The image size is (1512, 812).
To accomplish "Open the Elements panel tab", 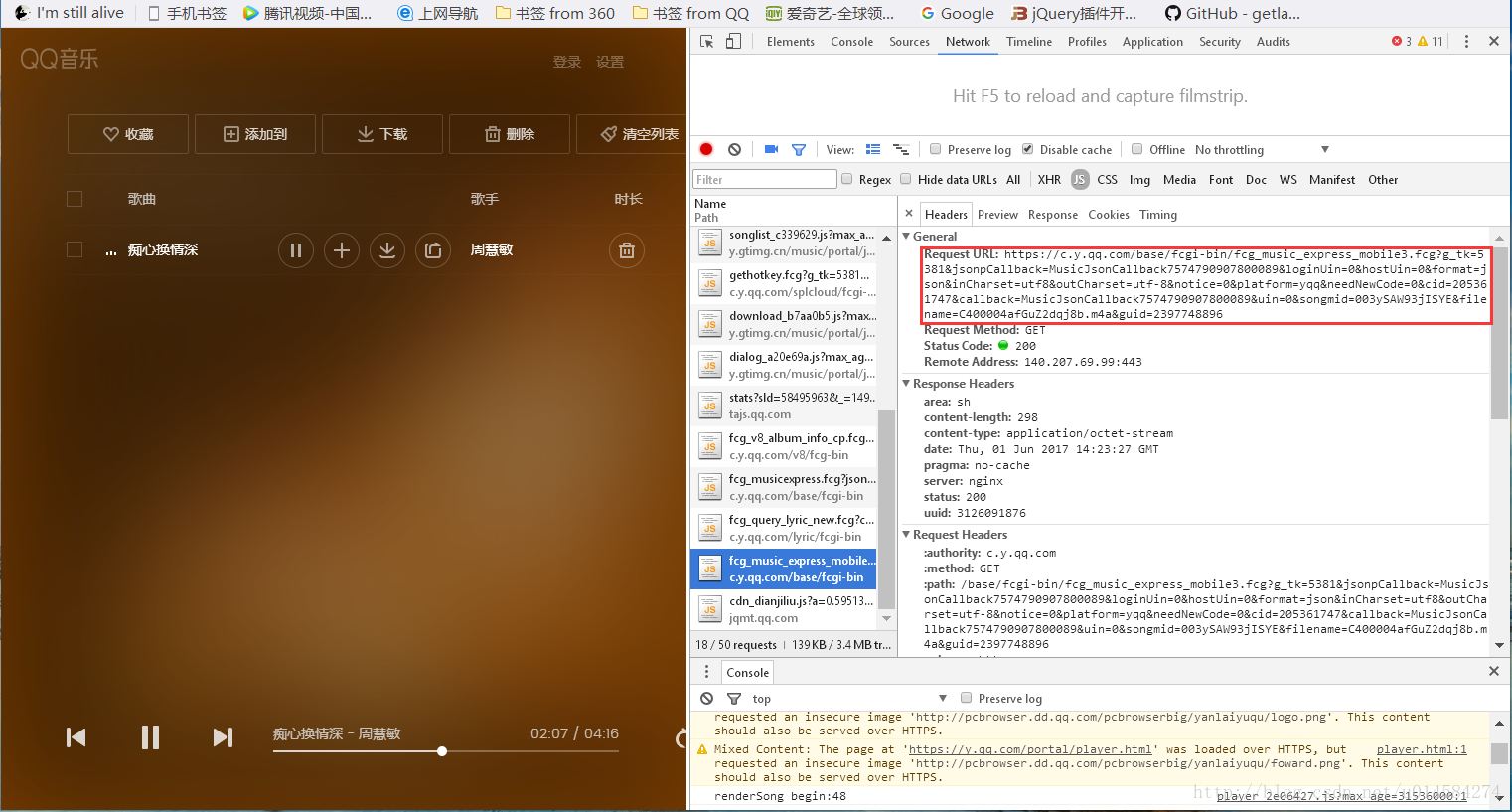I will (791, 42).
